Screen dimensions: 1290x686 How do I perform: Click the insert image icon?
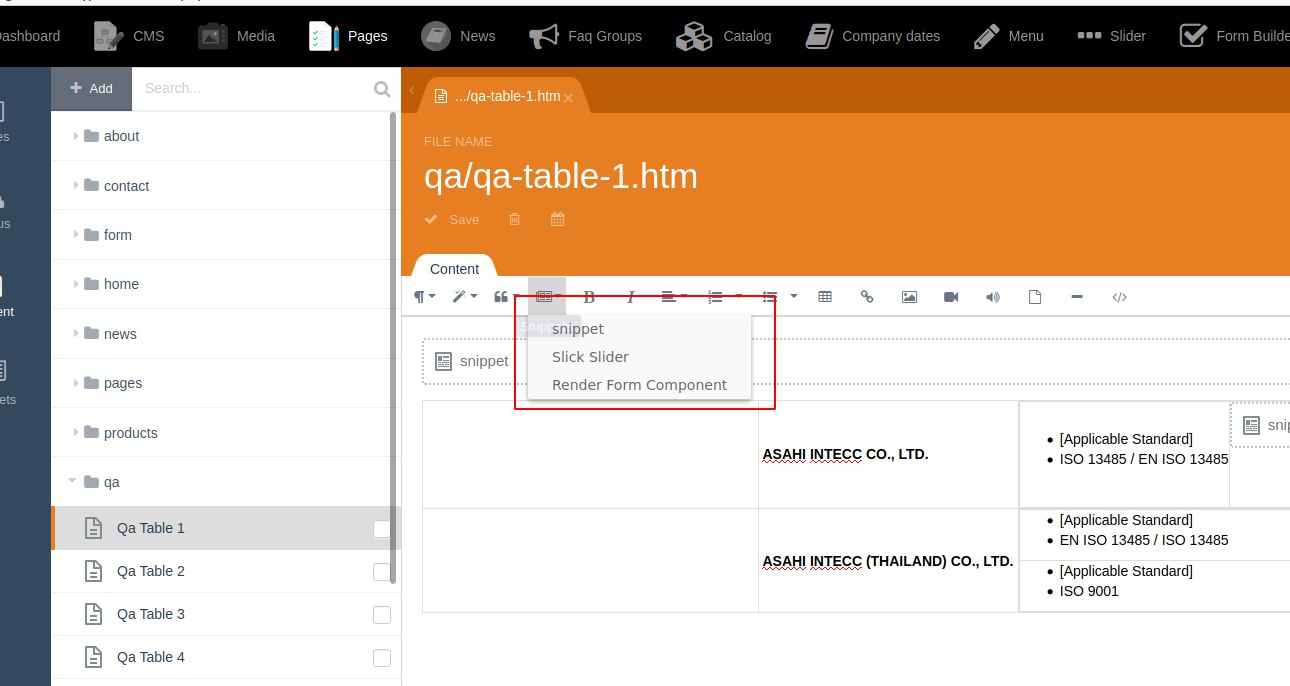pyautogui.click(x=909, y=297)
